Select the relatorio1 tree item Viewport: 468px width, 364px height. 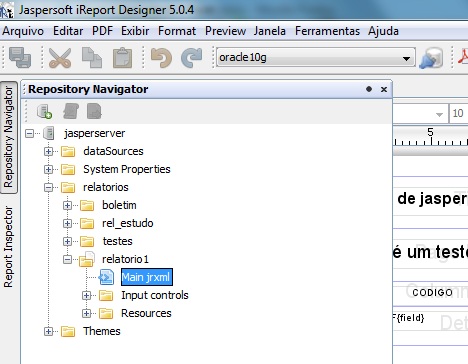click(x=125, y=259)
